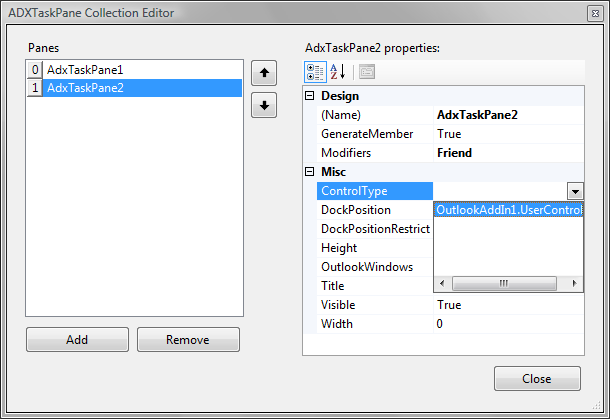Switch to Alphabetical sort view
The height and width of the screenshot is (419, 610).
pyautogui.click(x=337, y=72)
